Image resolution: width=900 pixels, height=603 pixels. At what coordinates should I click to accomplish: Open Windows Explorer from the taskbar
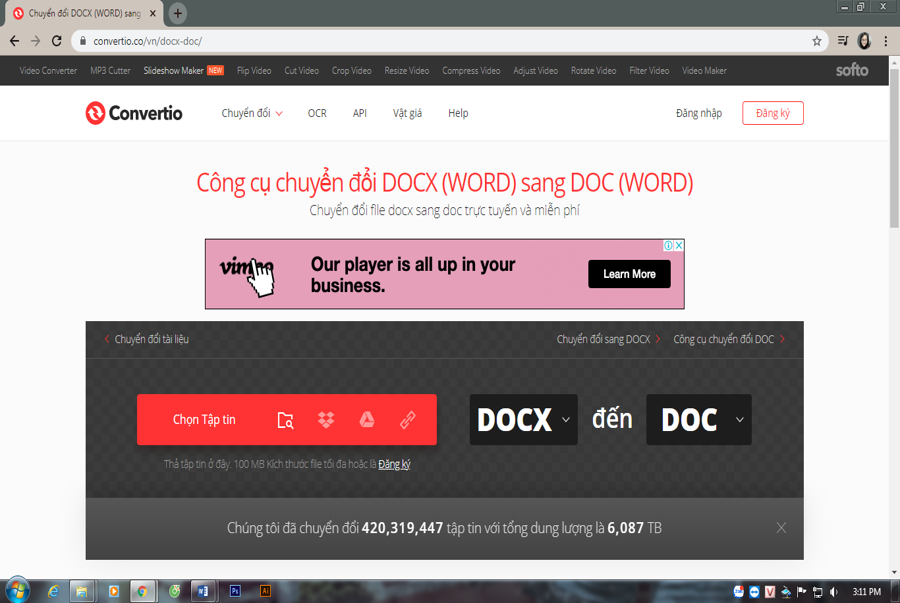point(82,591)
